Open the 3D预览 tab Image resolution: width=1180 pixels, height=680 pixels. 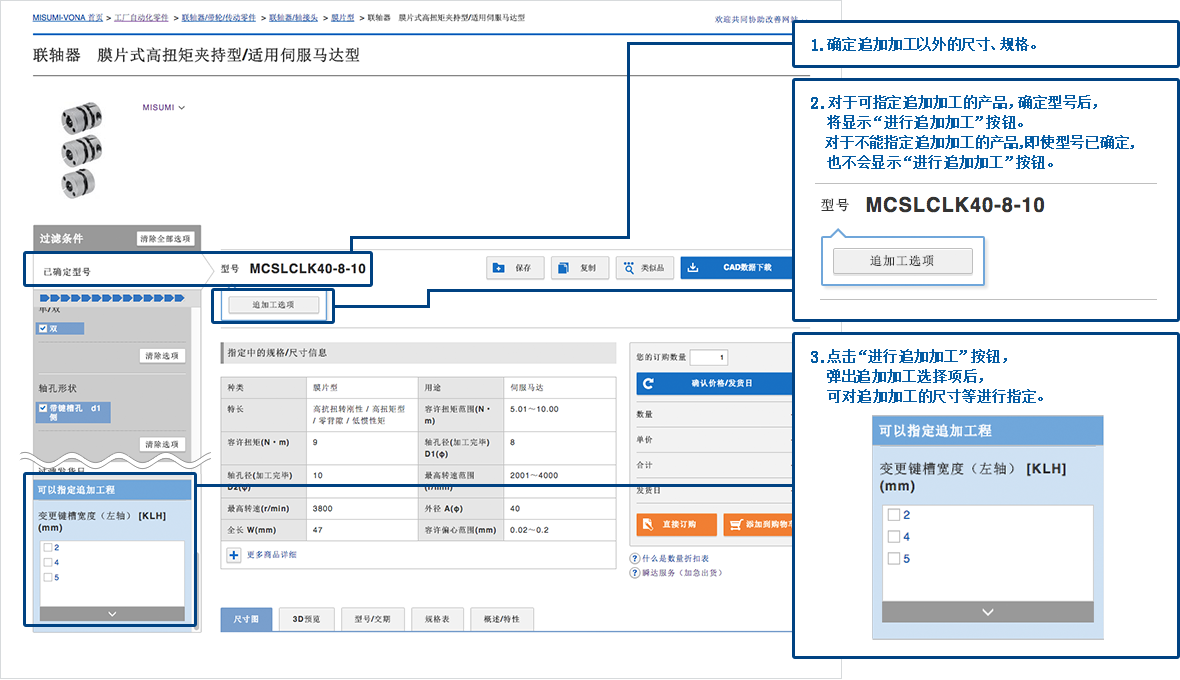pyautogui.click(x=306, y=619)
